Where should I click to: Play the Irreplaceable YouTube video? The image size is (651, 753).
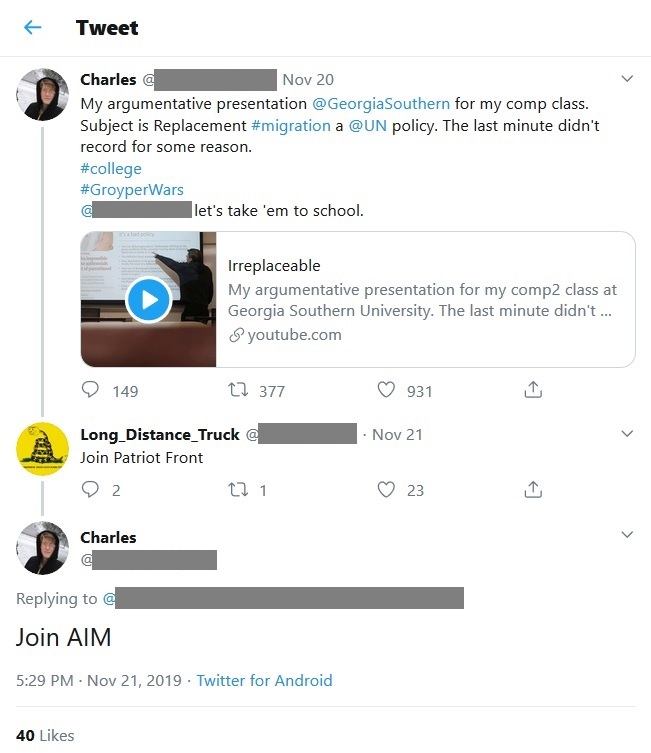pos(149,300)
